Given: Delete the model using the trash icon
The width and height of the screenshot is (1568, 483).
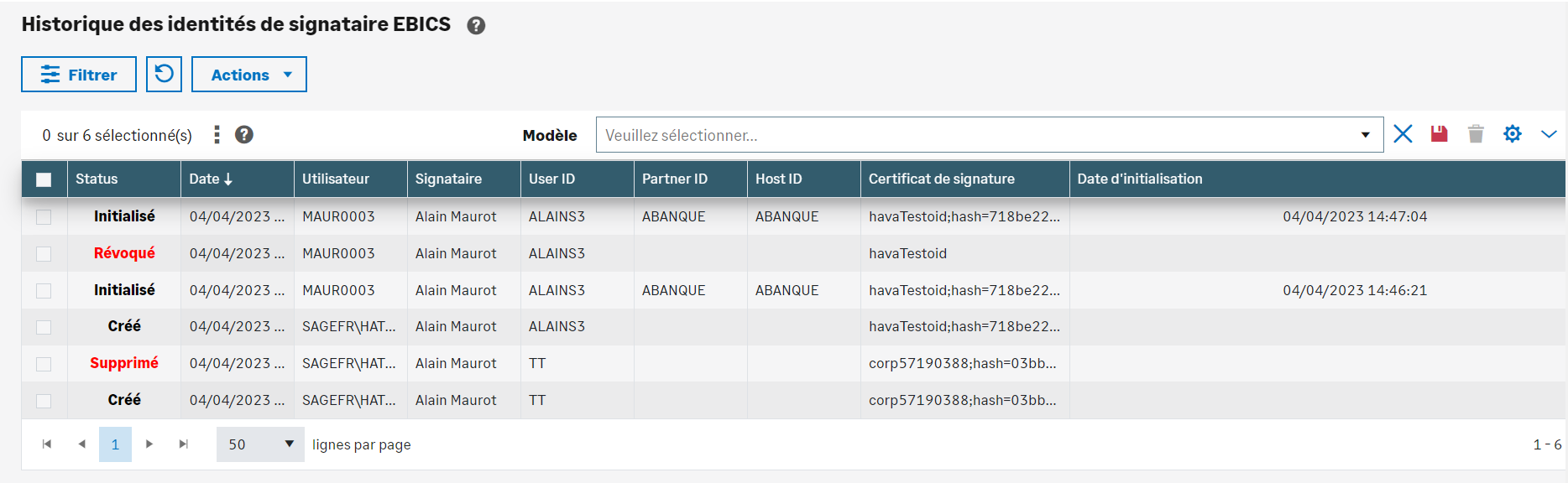Looking at the screenshot, I should 1476,134.
